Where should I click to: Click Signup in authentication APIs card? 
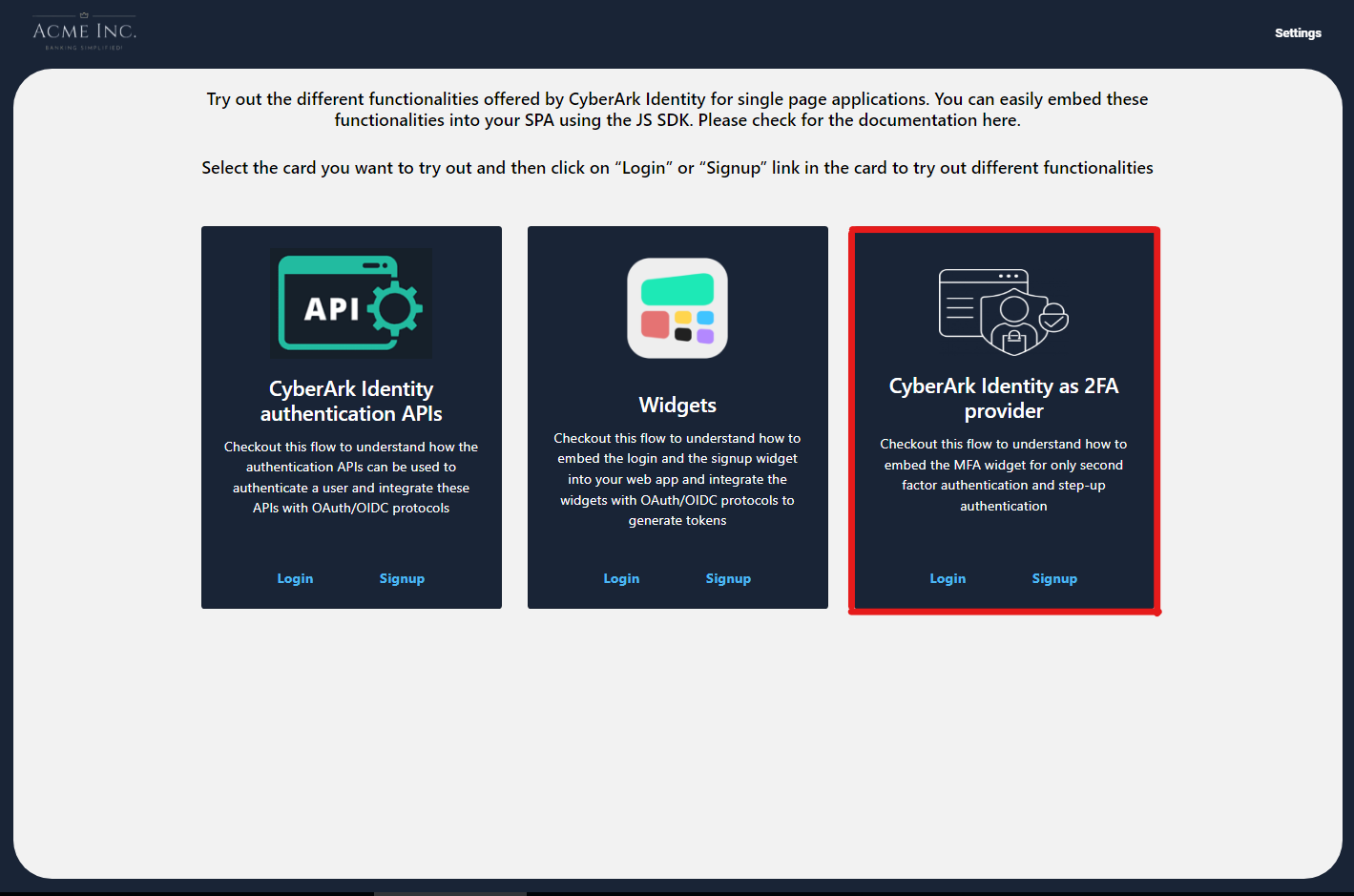tap(402, 578)
